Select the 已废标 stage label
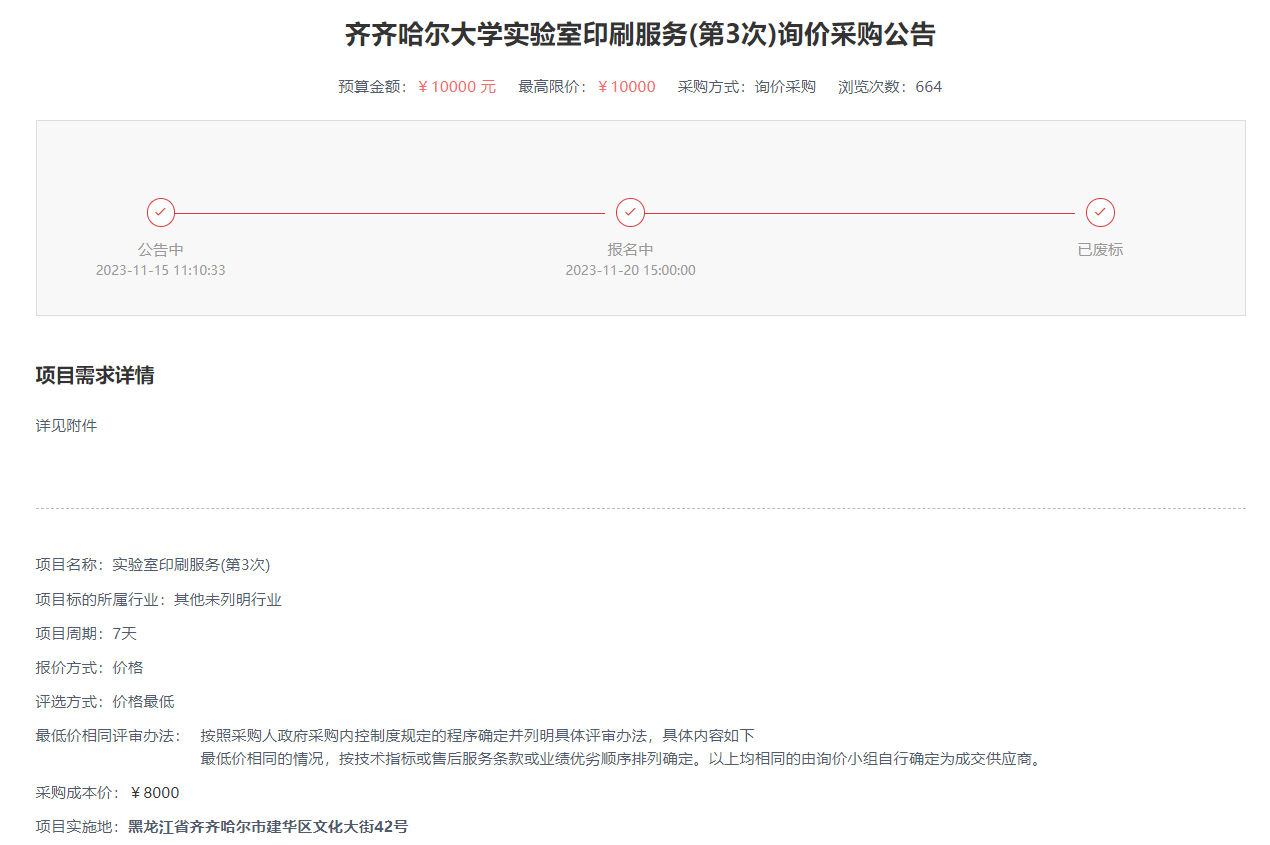Viewport: 1270px width, 845px height. point(1100,249)
